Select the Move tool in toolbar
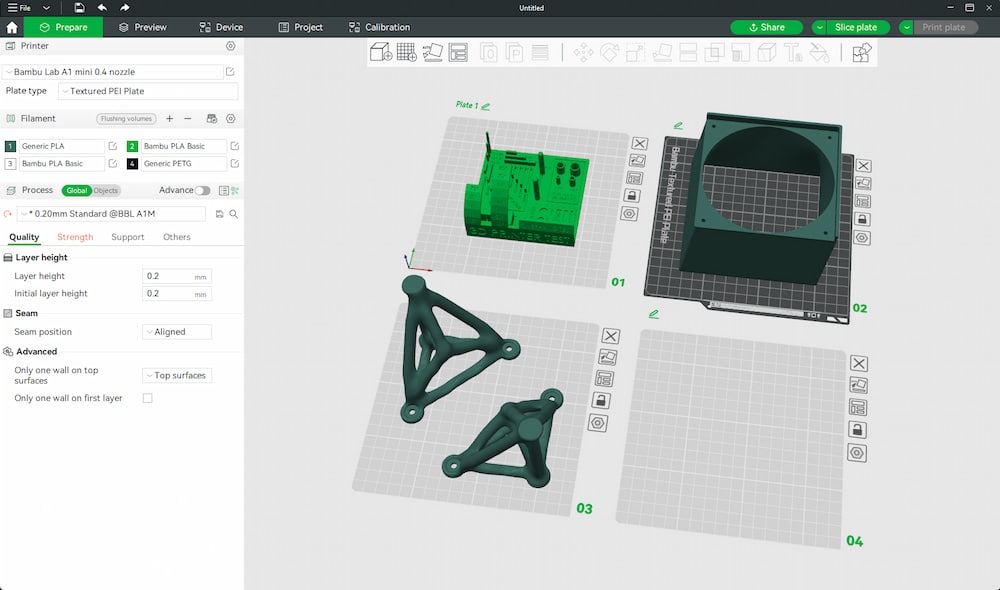 (583, 52)
